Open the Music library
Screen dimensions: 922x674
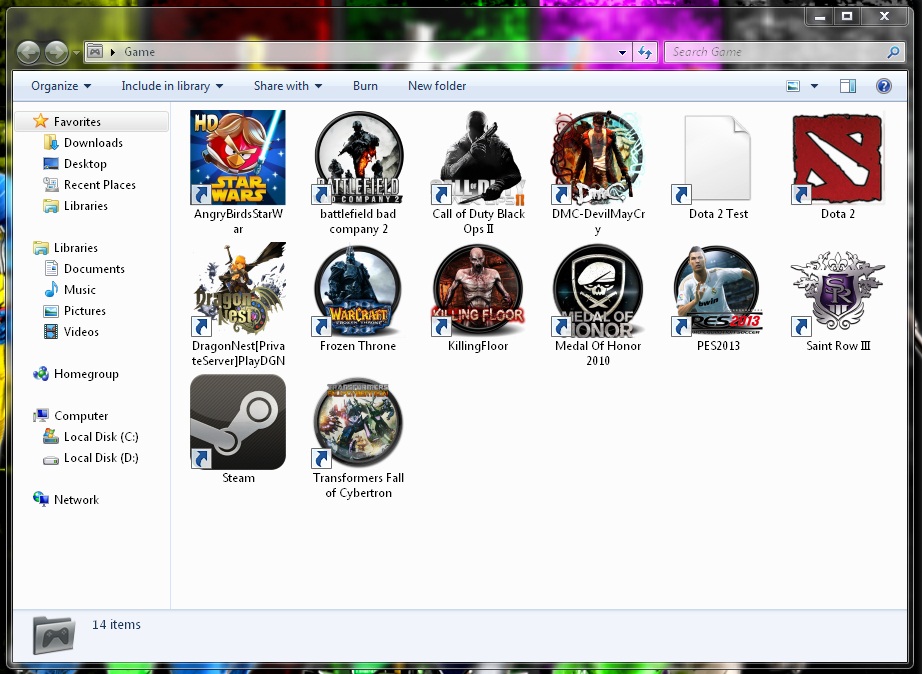coord(79,290)
